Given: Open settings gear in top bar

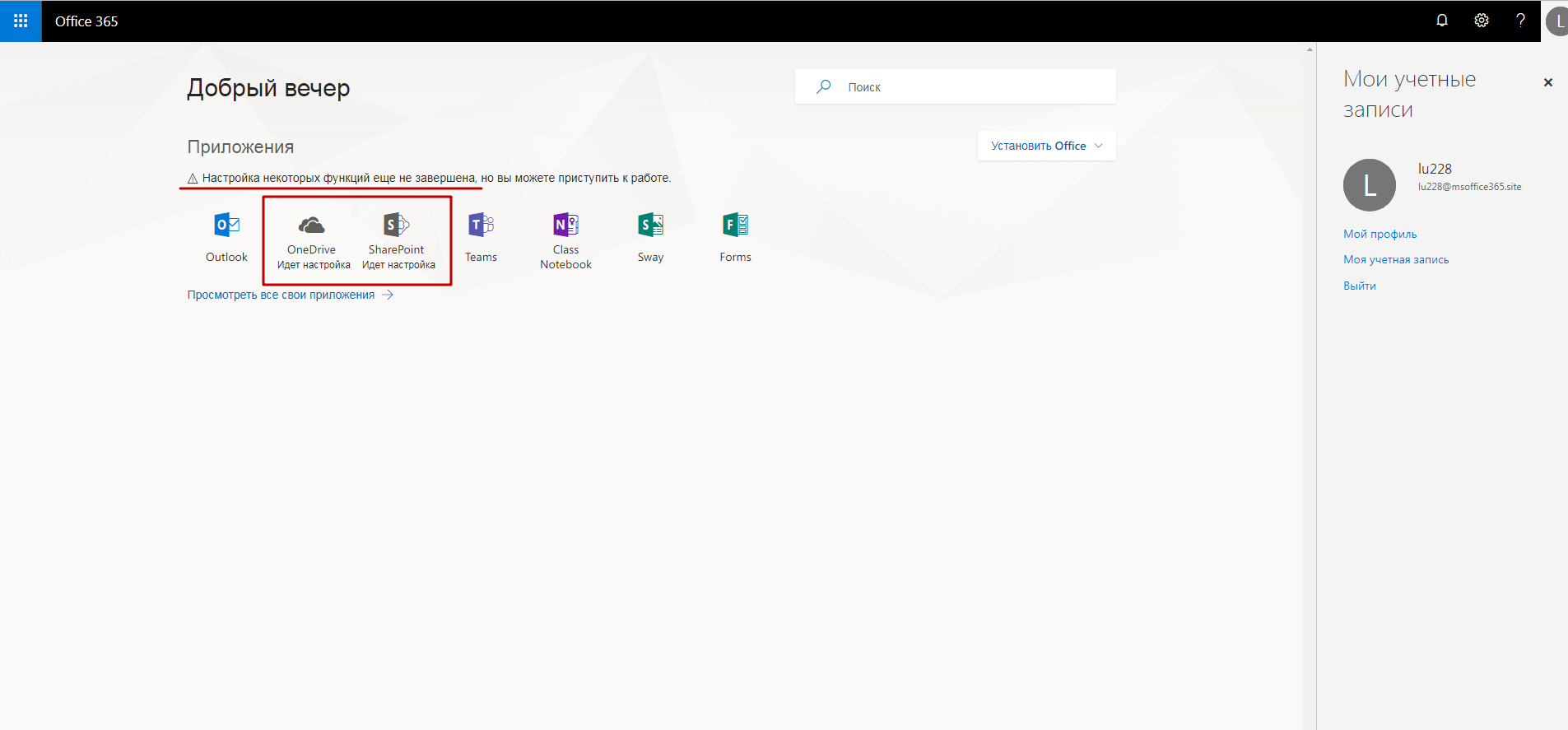Looking at the screenshot, I should pyautogui.click(x=1482, y=21).
